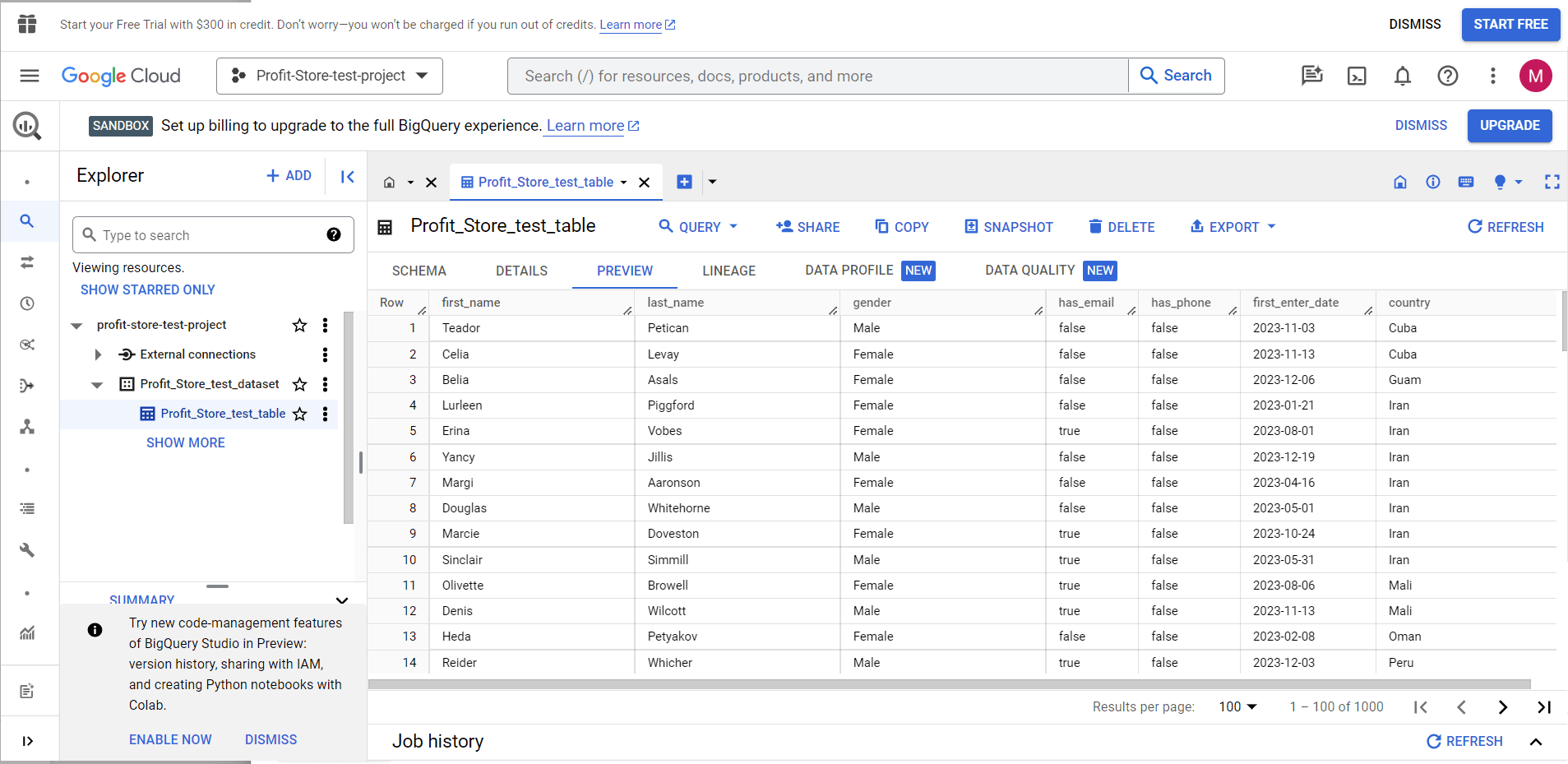Open the Cloud Assist chat icon

coord(1311,76)
